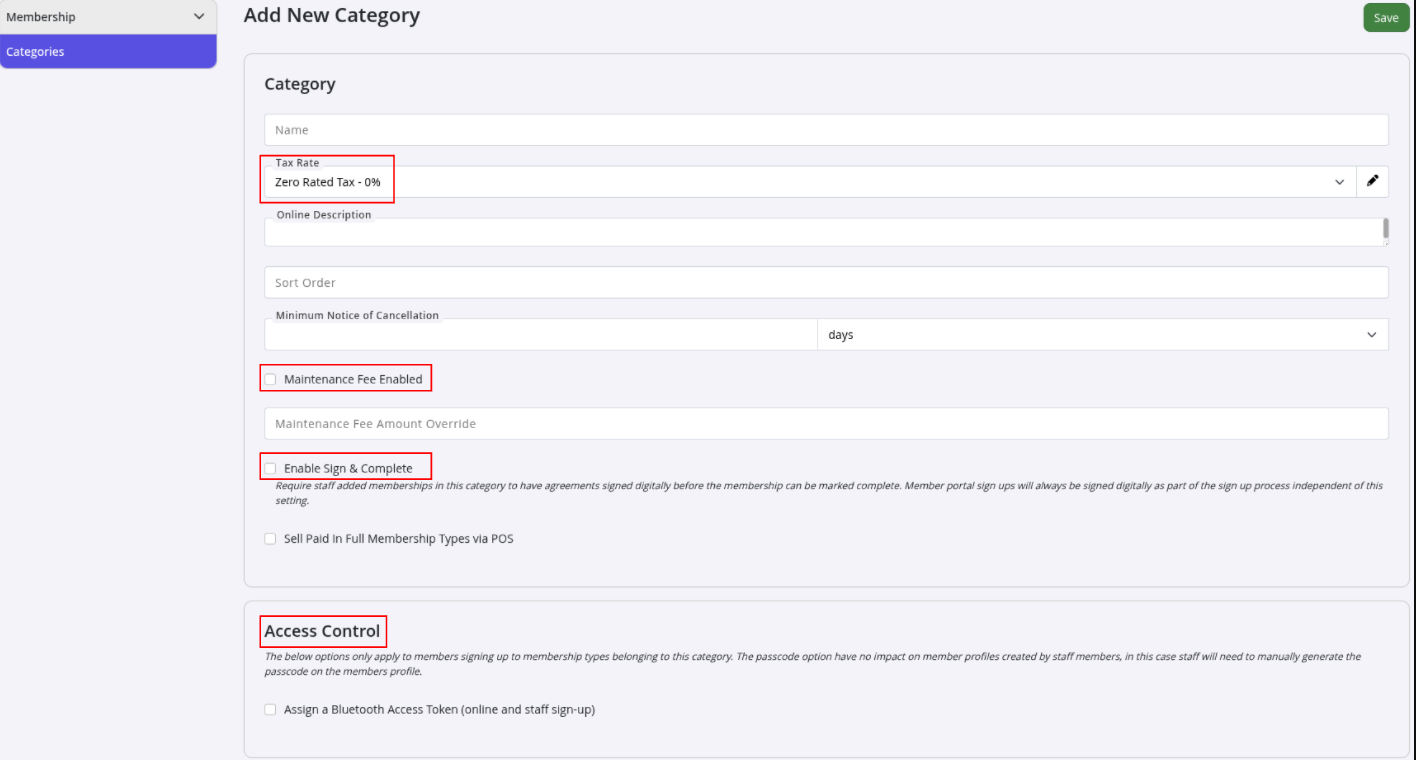
Task: Focus the Name input field
Action: pos(826,130)
